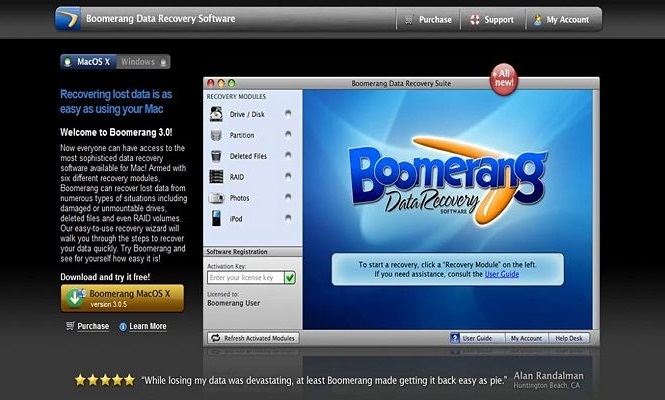Click the shopping cart icon beside Purchase in header
Image resolution: width=665 pixels, height=400 pixels.
pos(409,20)
